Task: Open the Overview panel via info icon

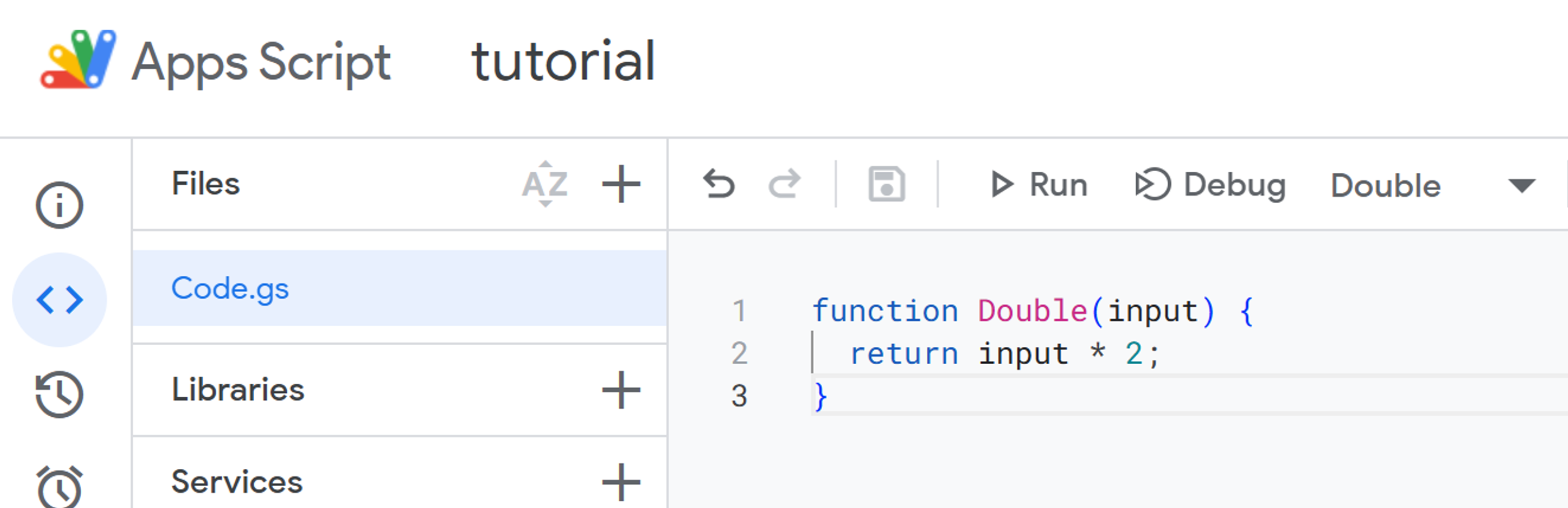Action: (61, 204)
